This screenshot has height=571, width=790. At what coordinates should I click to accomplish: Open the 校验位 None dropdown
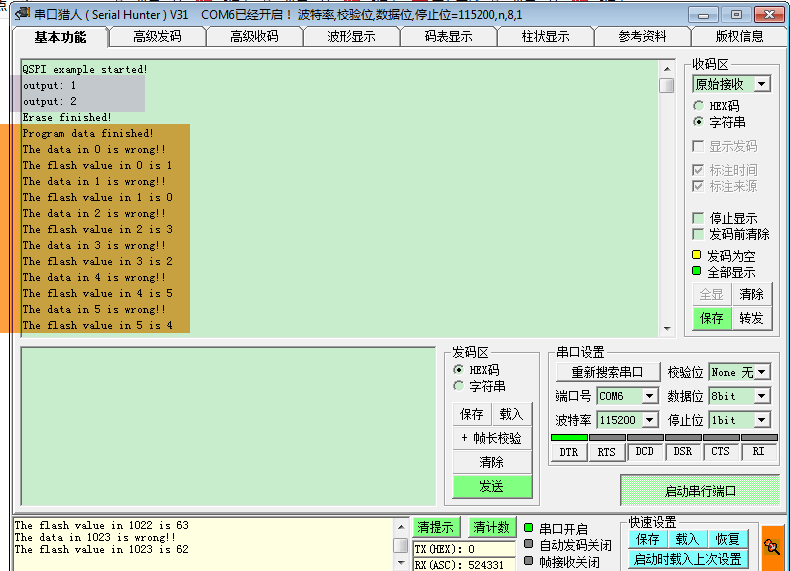762,372
